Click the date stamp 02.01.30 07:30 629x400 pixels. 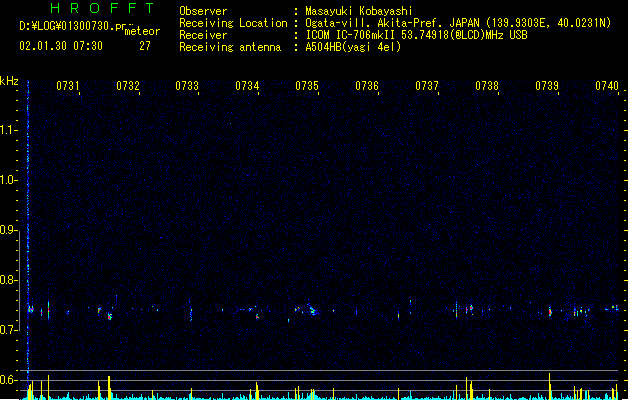61,46
